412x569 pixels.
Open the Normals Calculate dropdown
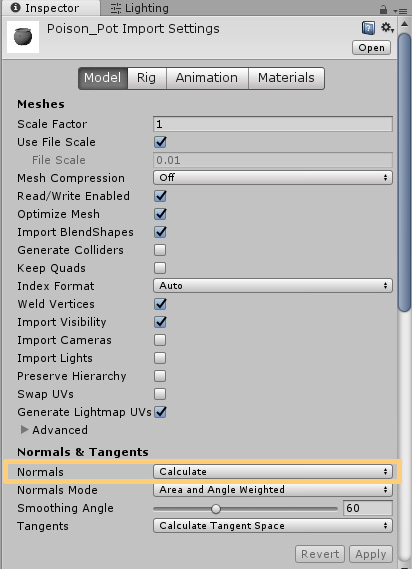click(x=273, y=472)
